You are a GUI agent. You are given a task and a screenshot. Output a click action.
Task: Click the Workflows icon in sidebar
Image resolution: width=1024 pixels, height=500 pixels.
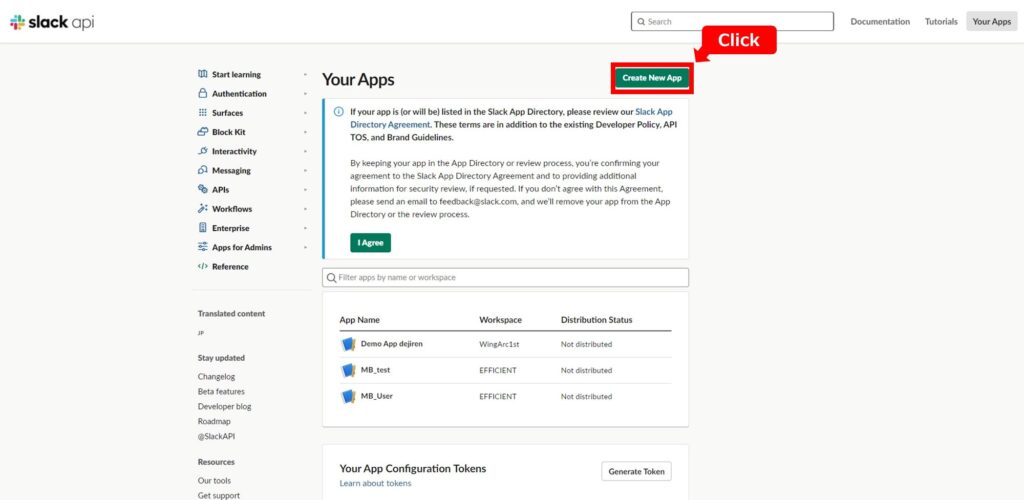(202, 209)
